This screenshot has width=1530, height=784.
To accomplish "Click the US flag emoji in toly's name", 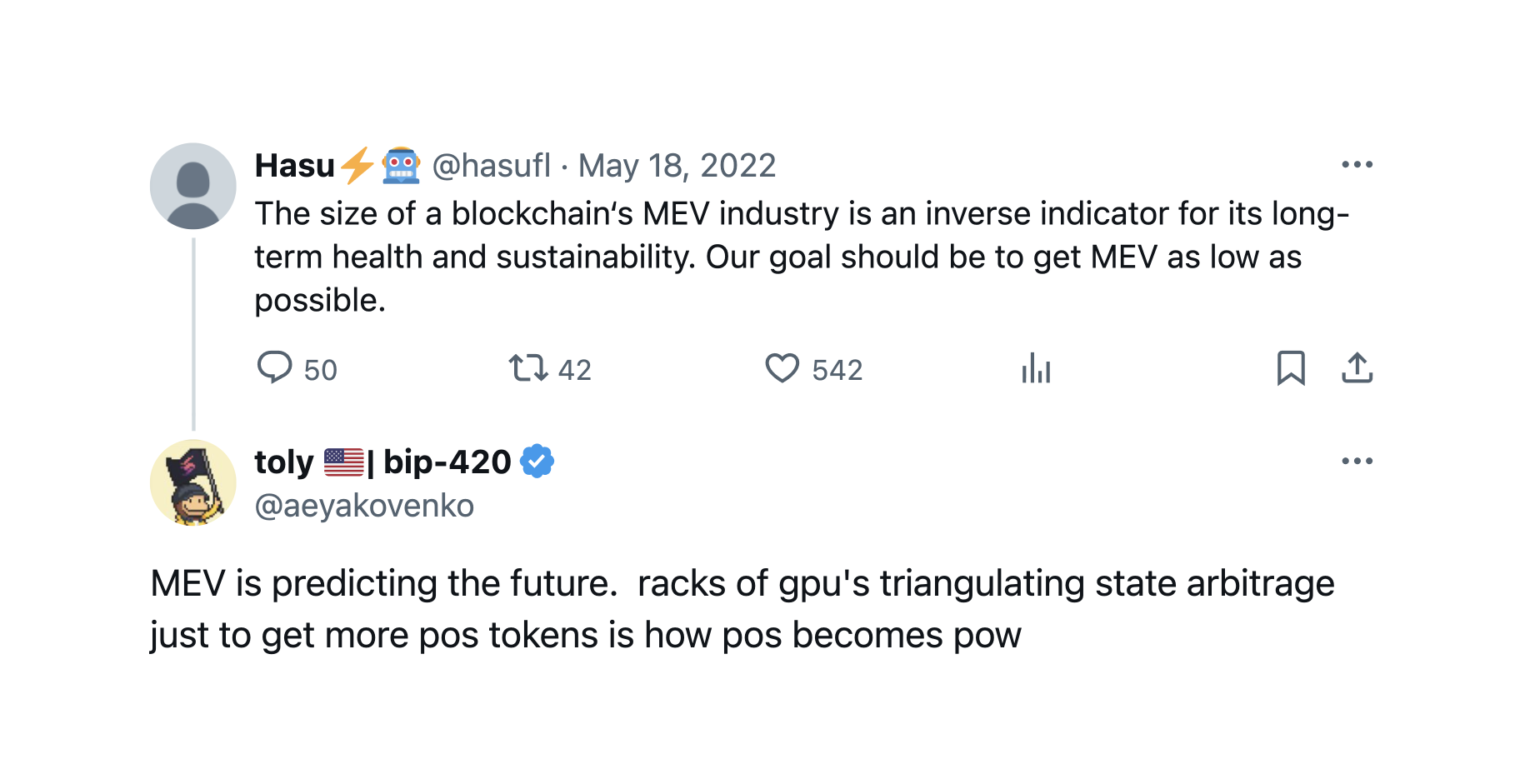I will coord(343,462).
